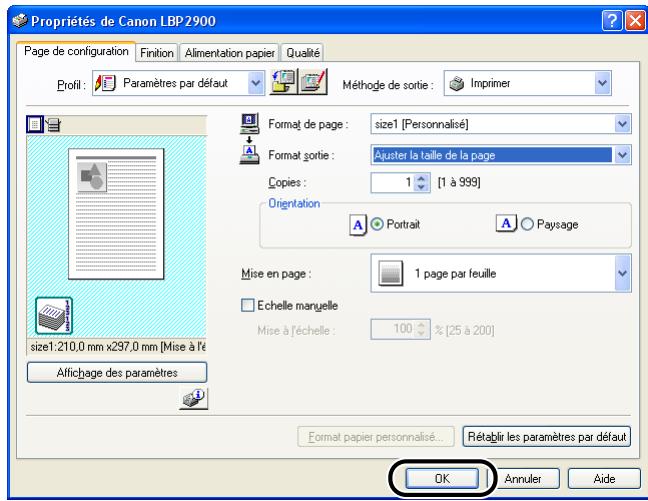The image size is (648, 501).
Task: Click the Affichage des paramètres button
Action: click(117, 372)
